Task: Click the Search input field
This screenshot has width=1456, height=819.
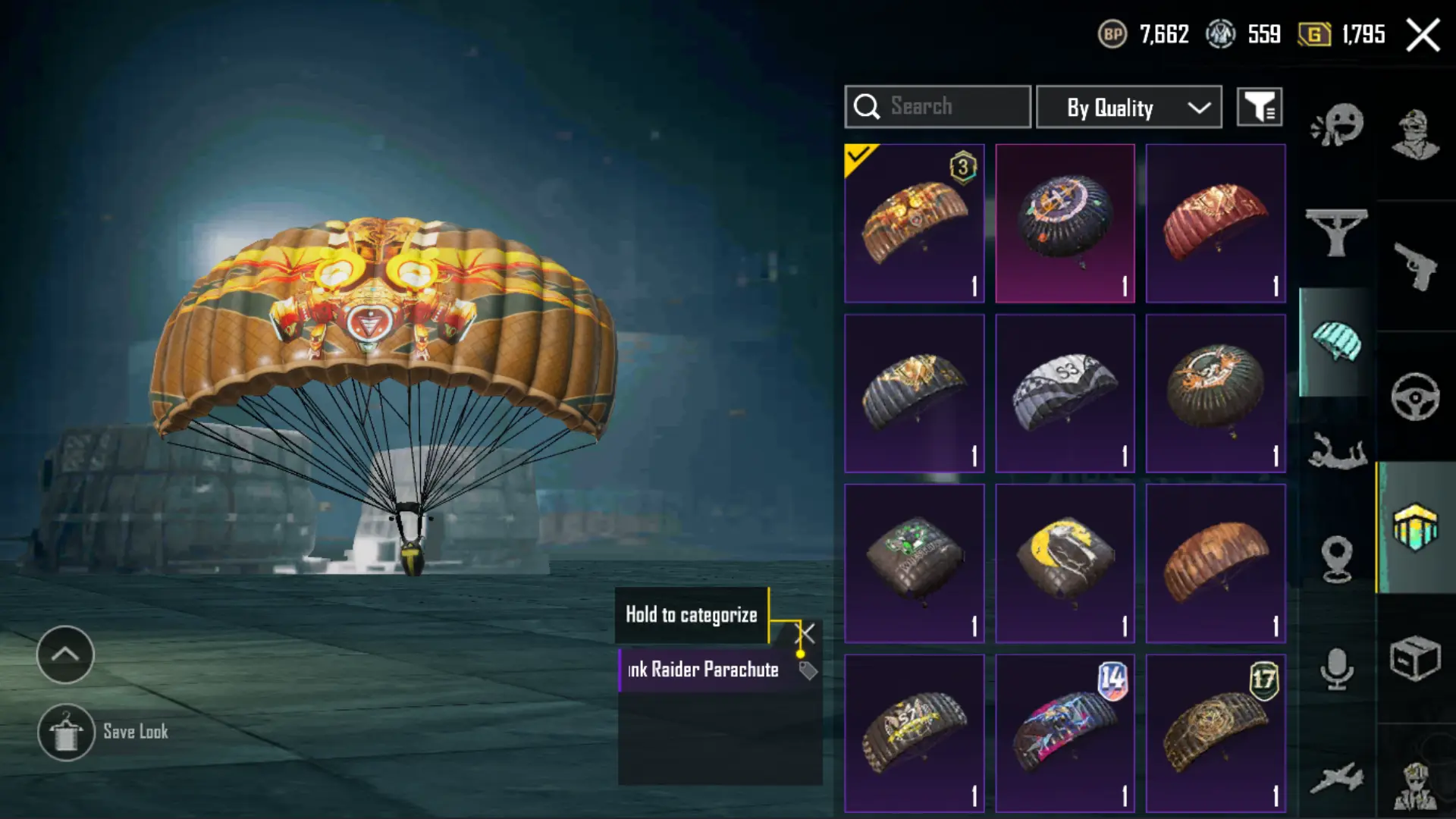Action: coord(938,107)
